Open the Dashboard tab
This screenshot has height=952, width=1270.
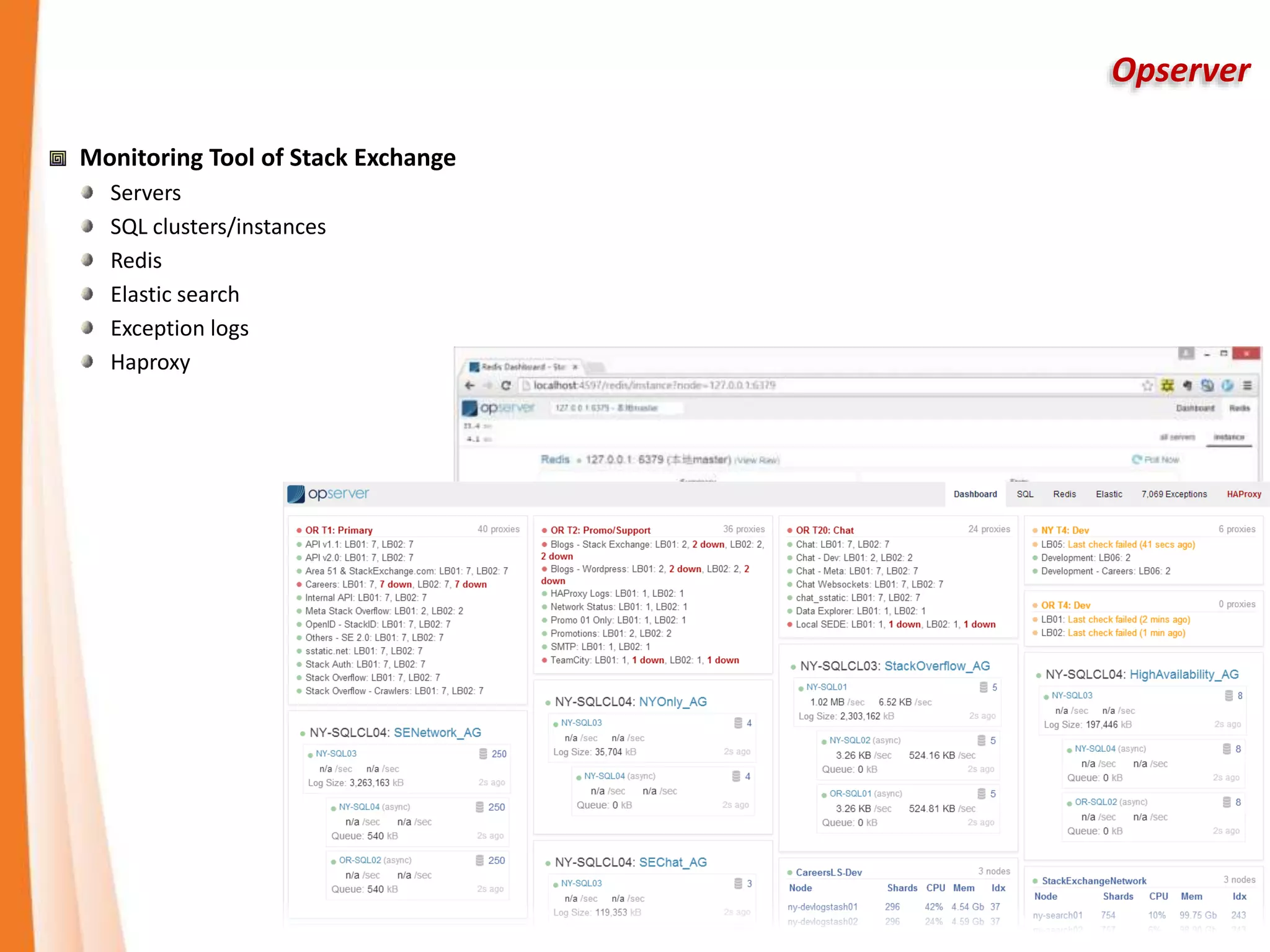pyautogui.click(x=975, y=494)
